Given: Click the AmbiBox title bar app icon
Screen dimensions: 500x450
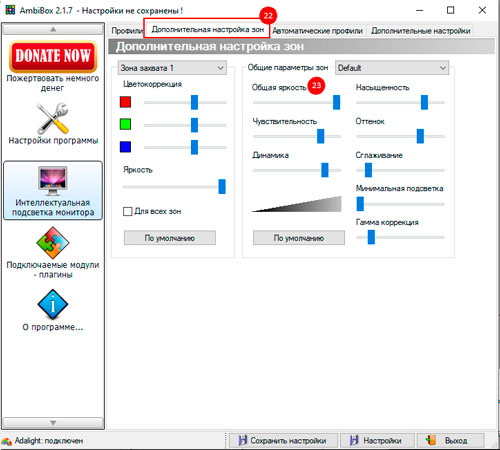Looking at the screenshot, I should pos(10,10).
